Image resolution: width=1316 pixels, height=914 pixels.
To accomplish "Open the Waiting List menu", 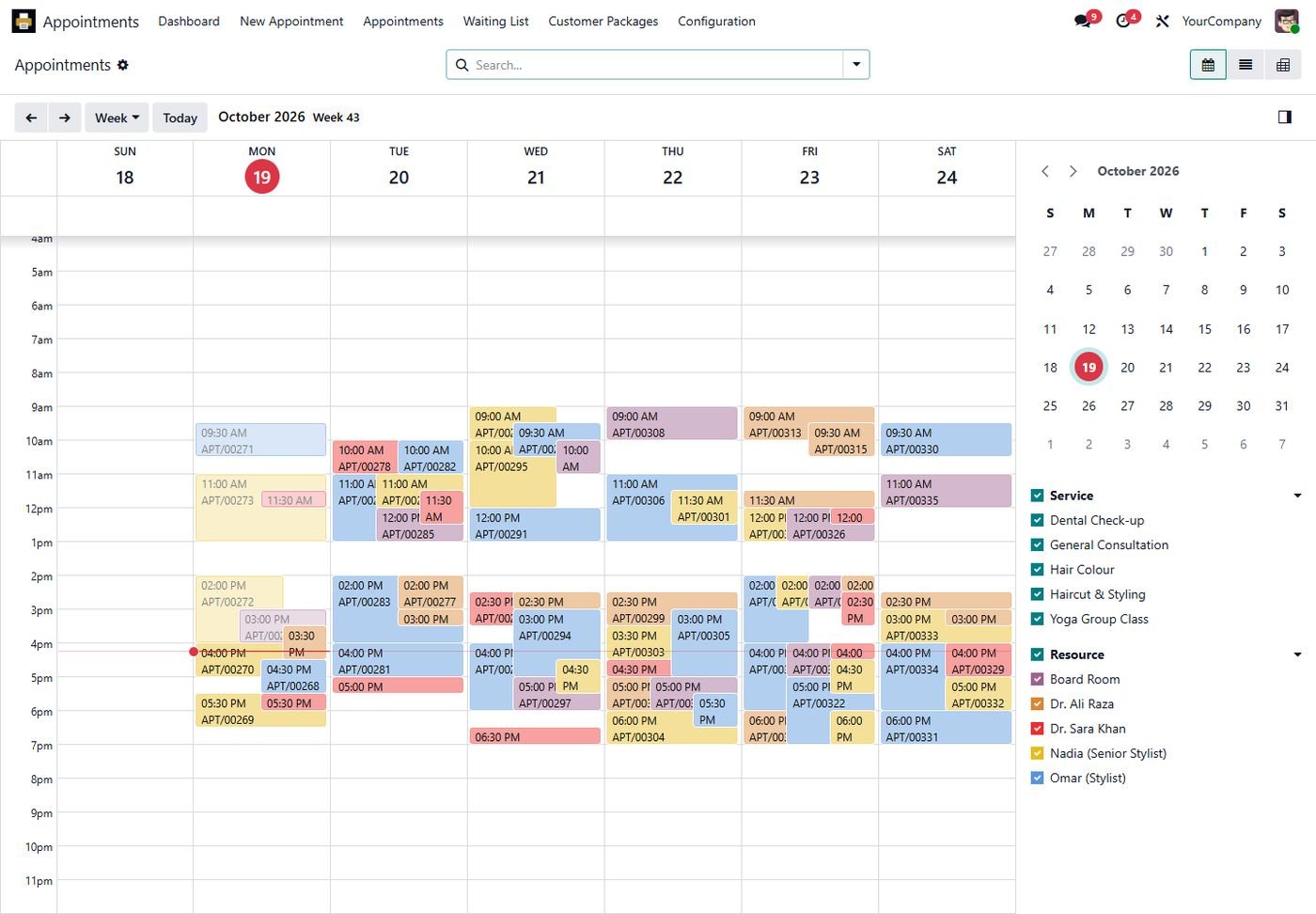I will click(x=495, y=21).
